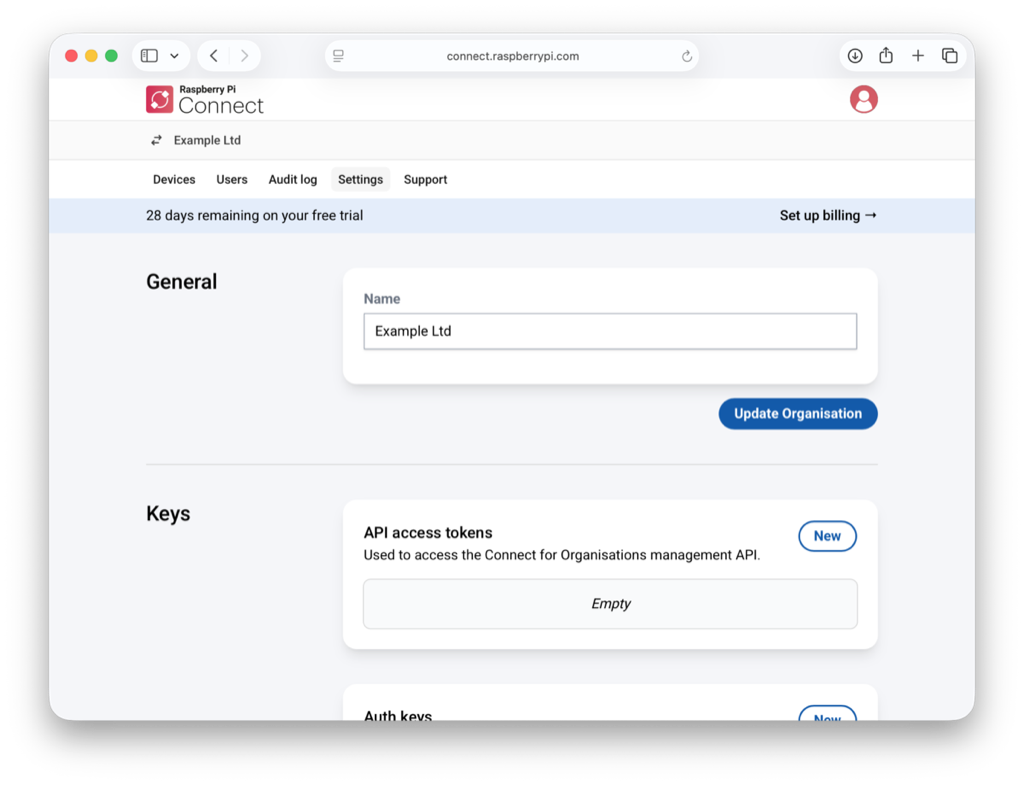Select the Users tab
The width and height of the screenshot is (1024, 785).
coord(231,179)
